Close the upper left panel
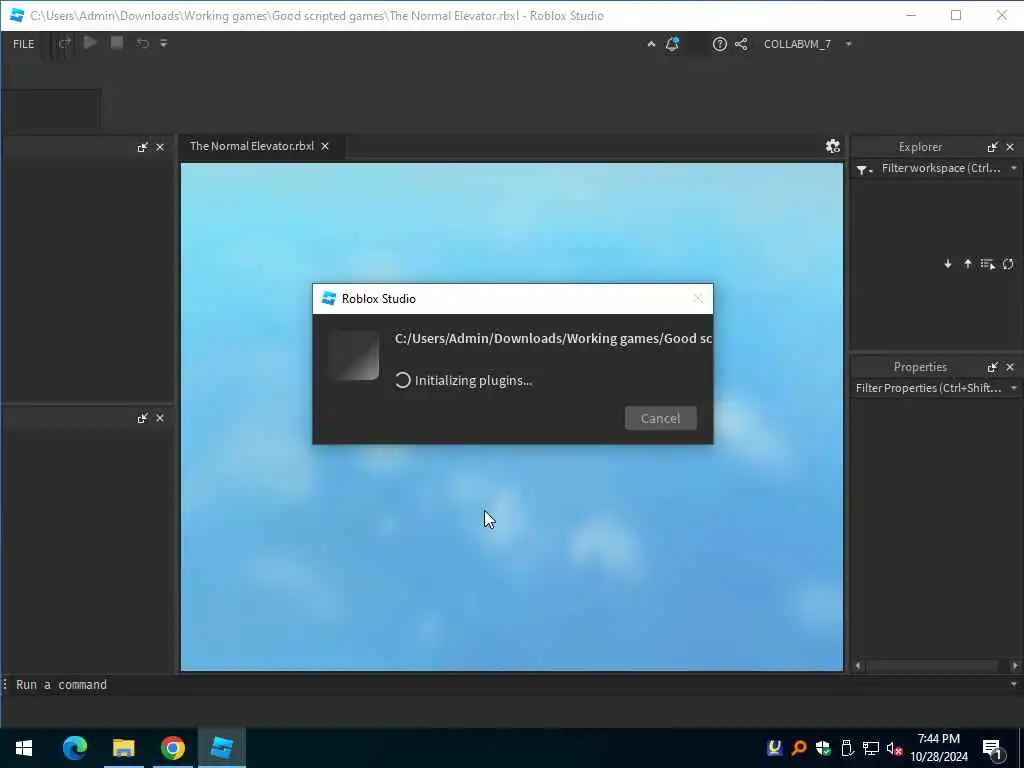Screen dimensions: 1024x768 click(160, 148)
